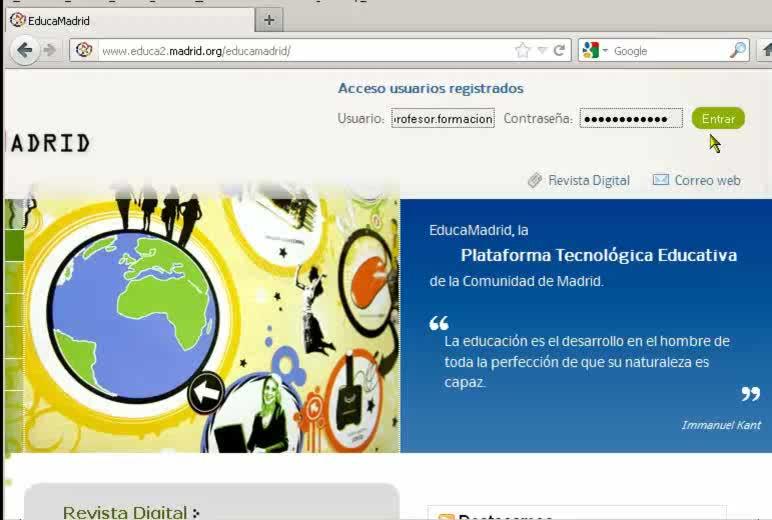
Task: Click the 'Acceso usuarios registrados' heading
Action: (430, 88)
